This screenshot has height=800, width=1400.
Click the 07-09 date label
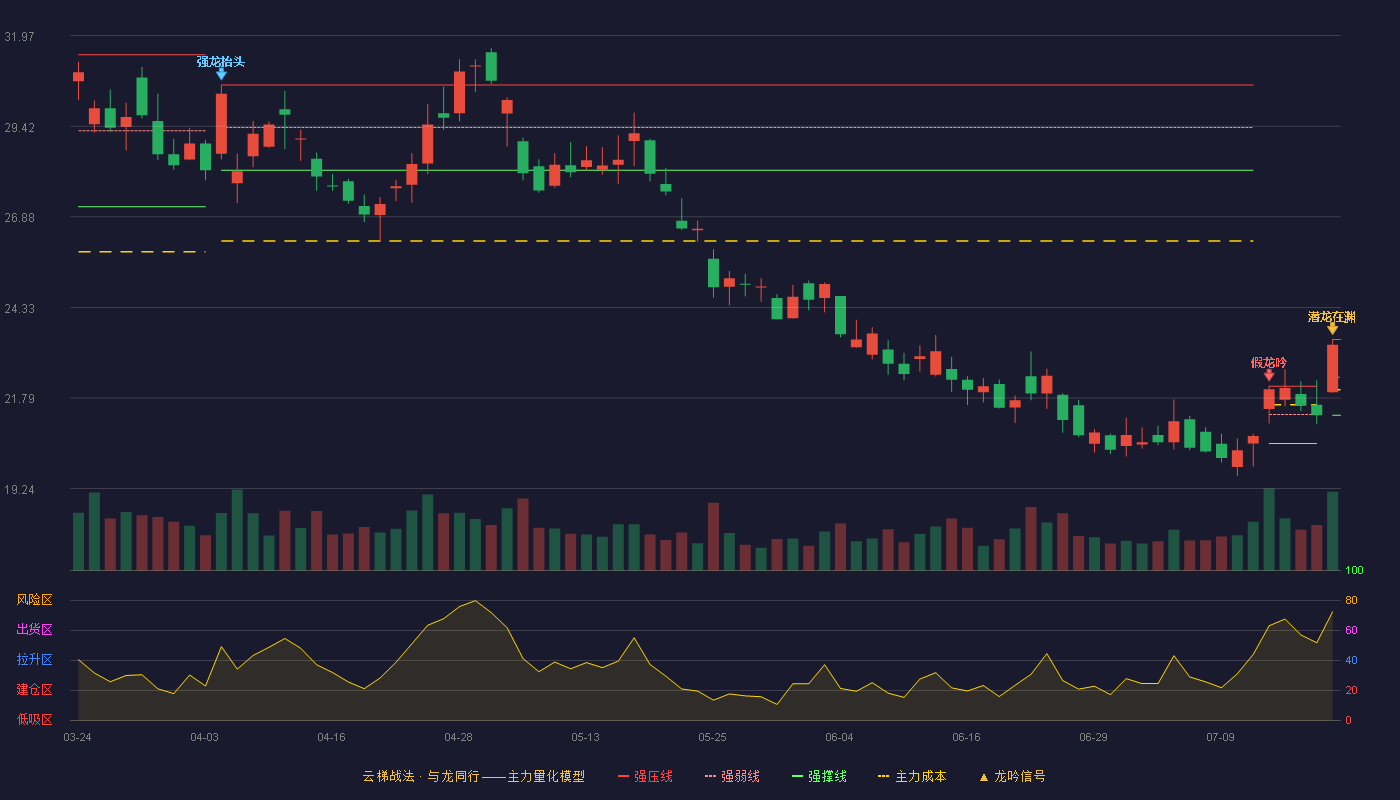tap(1220, 737)
